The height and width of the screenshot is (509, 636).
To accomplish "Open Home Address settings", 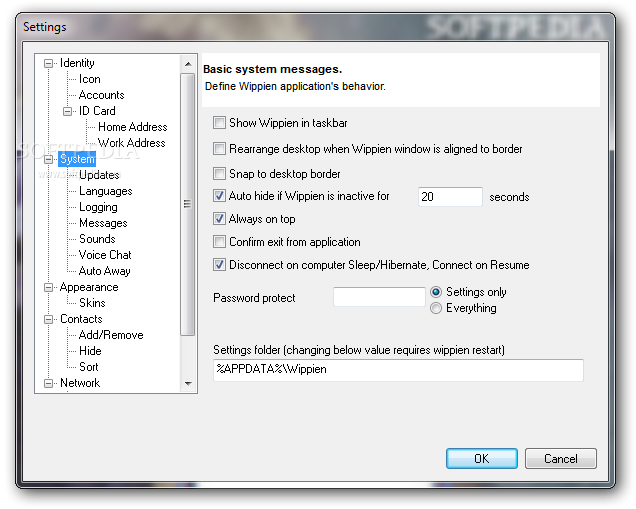I will (x=133, y=127).
